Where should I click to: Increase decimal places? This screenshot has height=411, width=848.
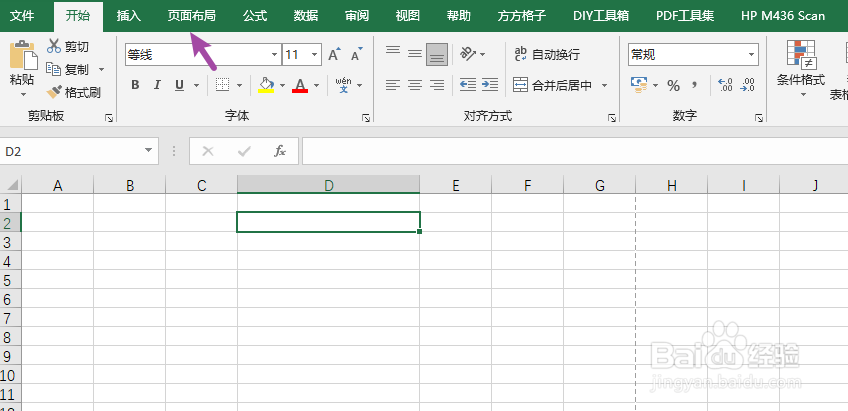point(725,85)
